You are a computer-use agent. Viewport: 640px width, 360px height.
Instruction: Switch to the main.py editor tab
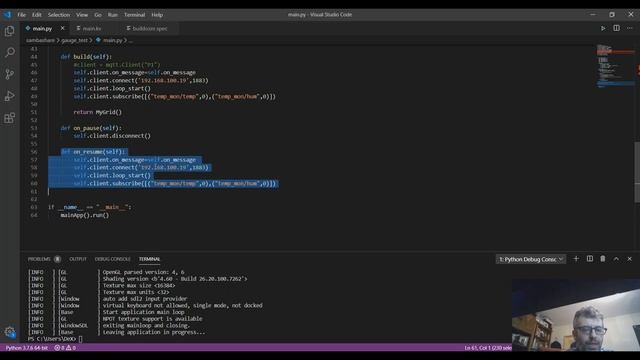point(42,29)
